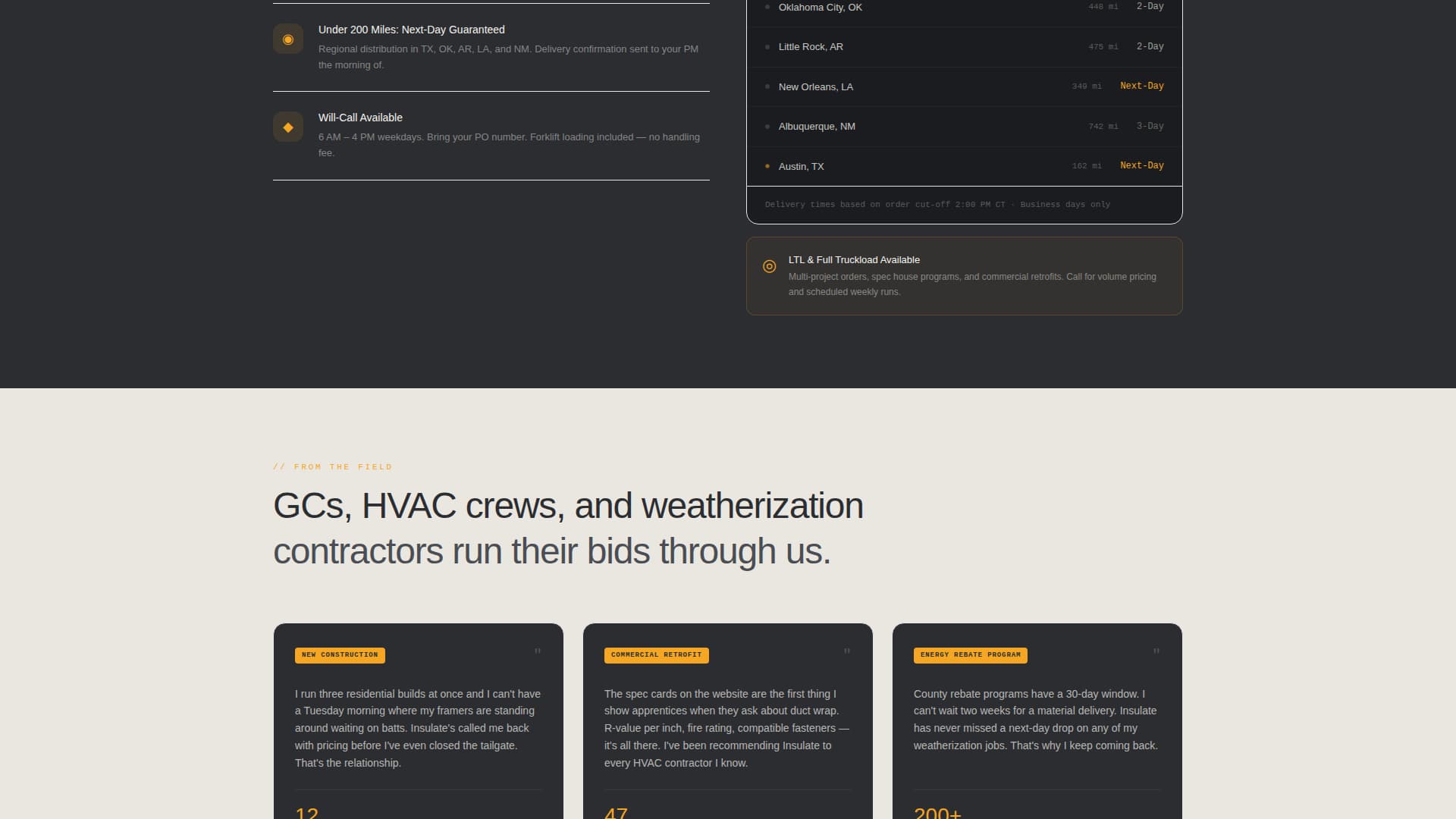This screenshot has width=1456, height=819.
Task: Click the yellow dot beside Austin, TX
Action: pyautogui.click(x=767, y=165)
